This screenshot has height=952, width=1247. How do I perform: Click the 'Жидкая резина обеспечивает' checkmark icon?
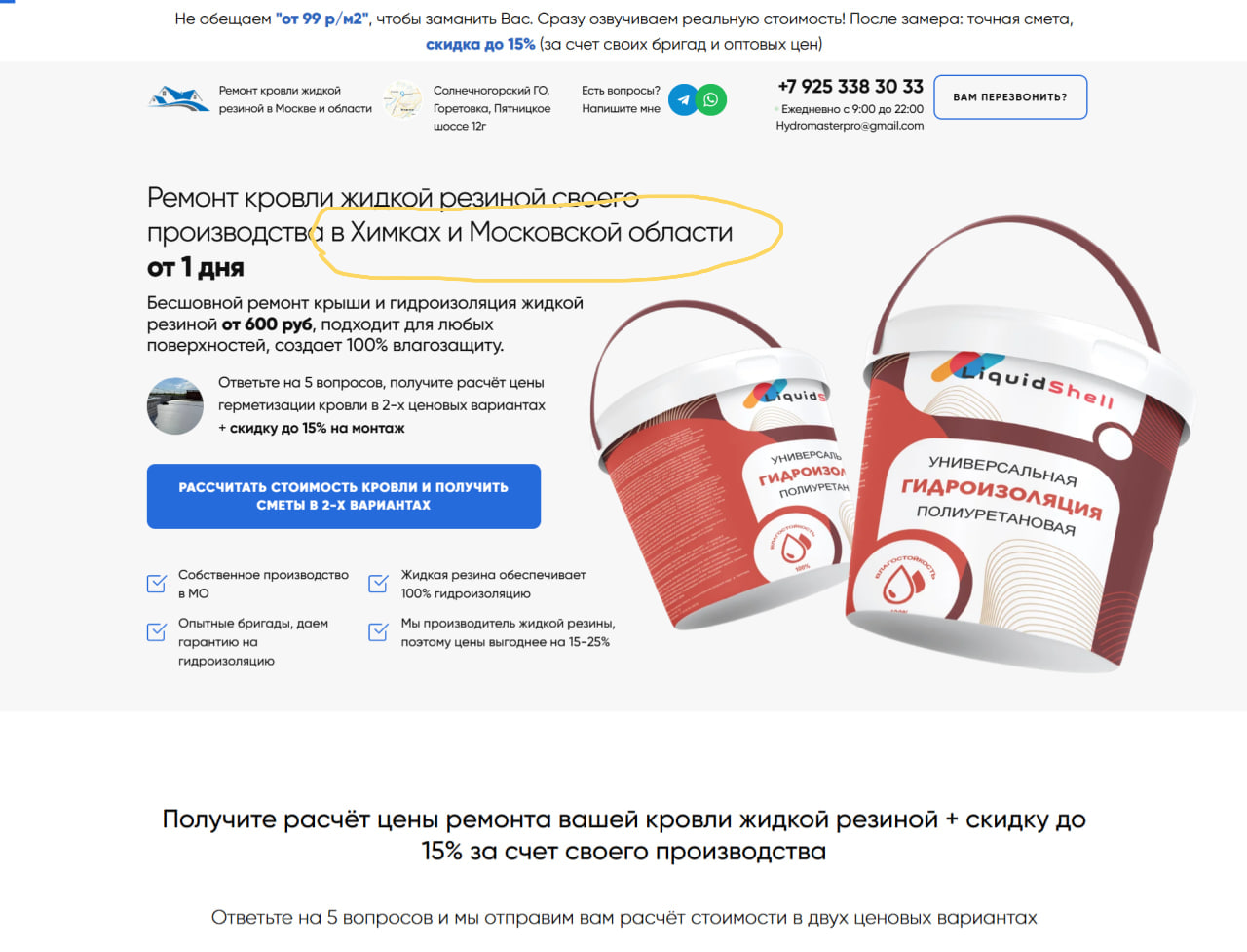[x=379, y=584]
